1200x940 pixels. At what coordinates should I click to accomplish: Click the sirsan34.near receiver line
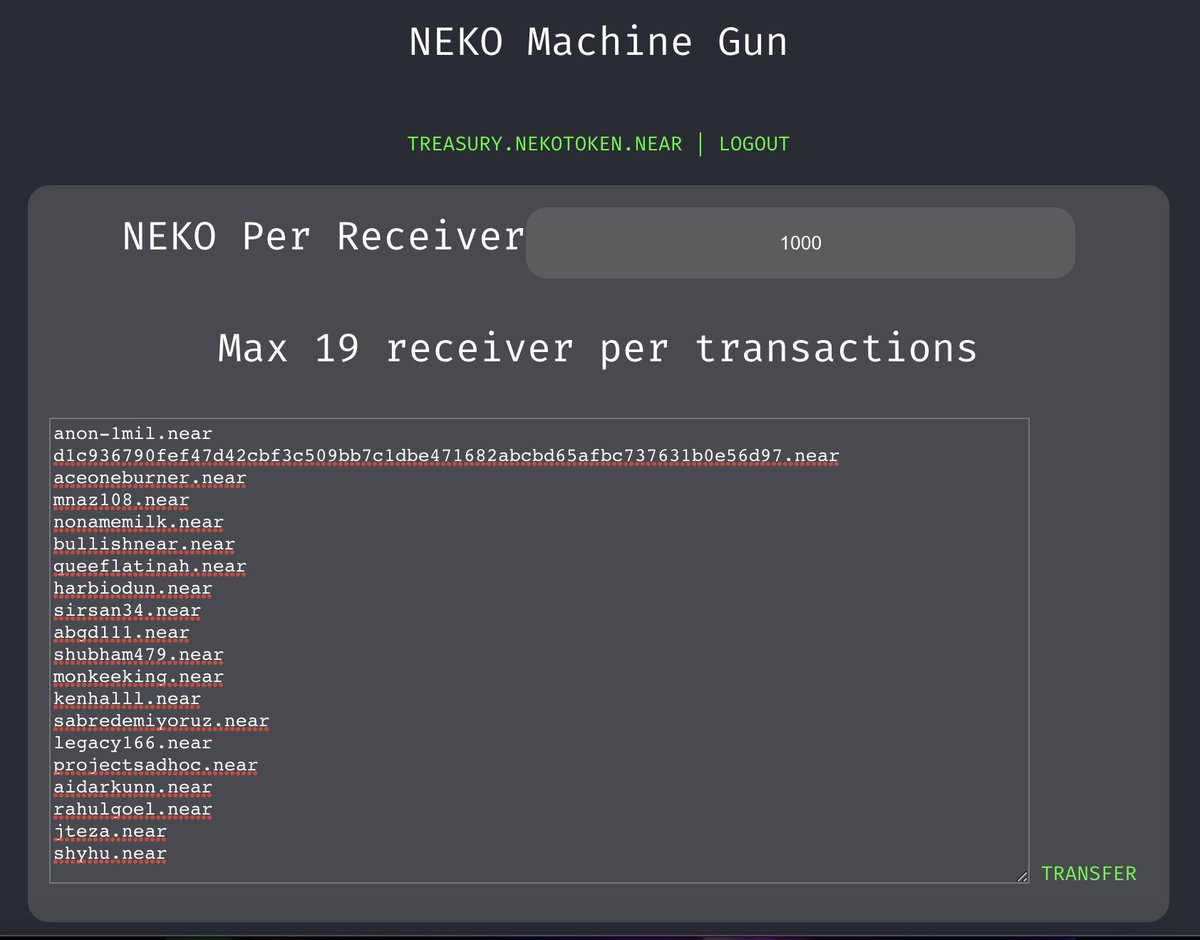point(127,610)
